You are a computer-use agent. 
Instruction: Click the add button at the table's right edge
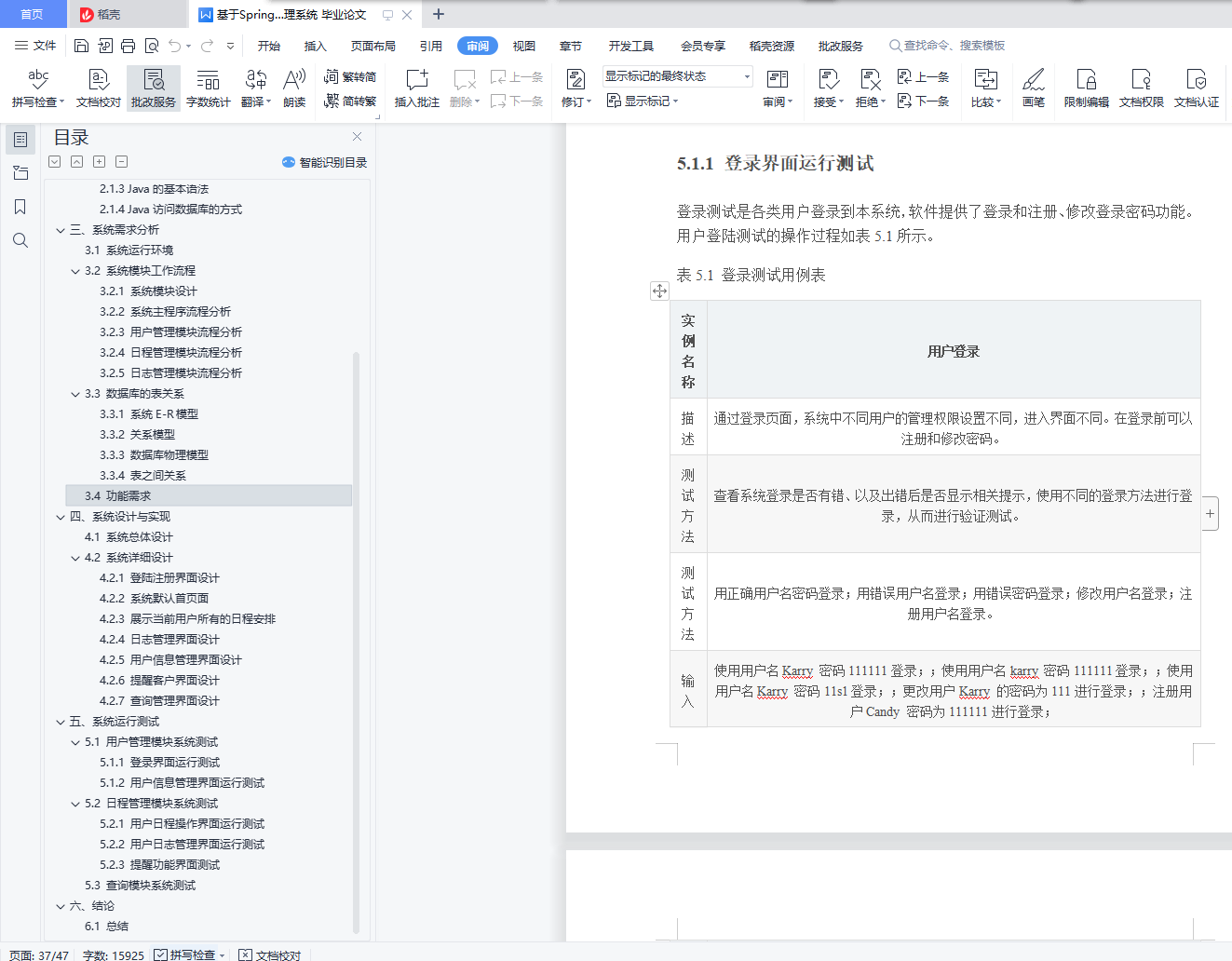1210,513
